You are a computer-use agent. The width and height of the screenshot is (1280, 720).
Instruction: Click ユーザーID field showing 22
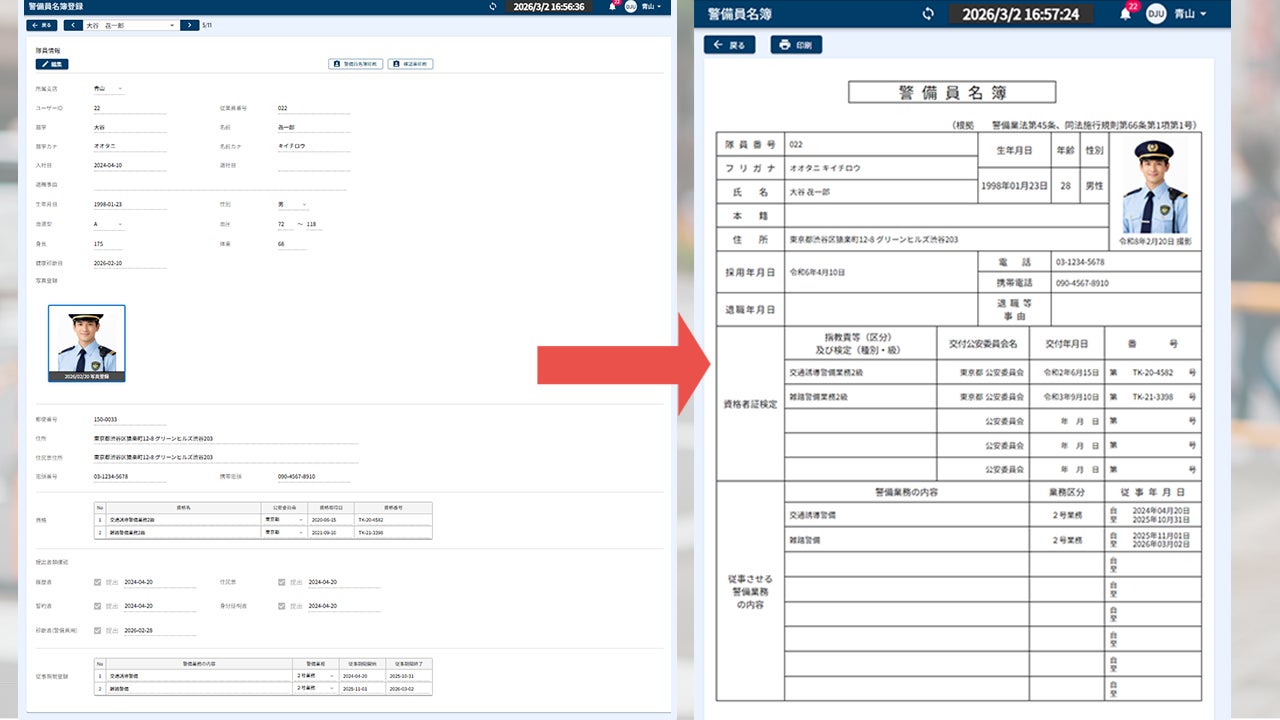click(129, 108)
